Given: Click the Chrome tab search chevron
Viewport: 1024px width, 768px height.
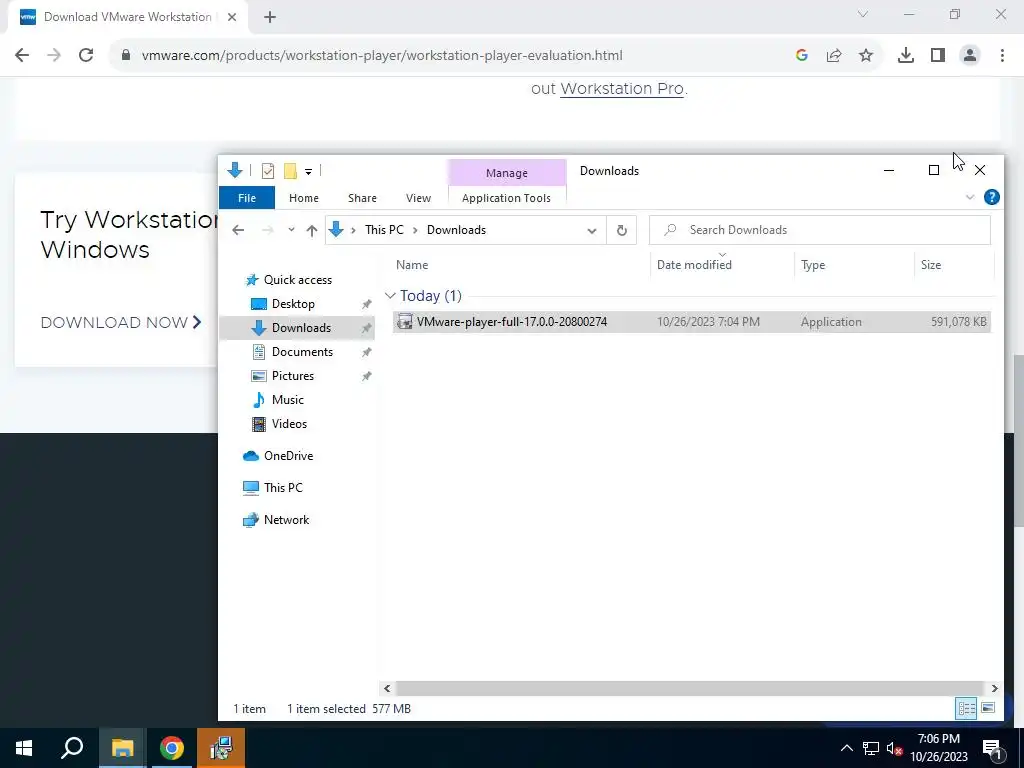Looking at the screenshot, I should click(x=863, y=14).
